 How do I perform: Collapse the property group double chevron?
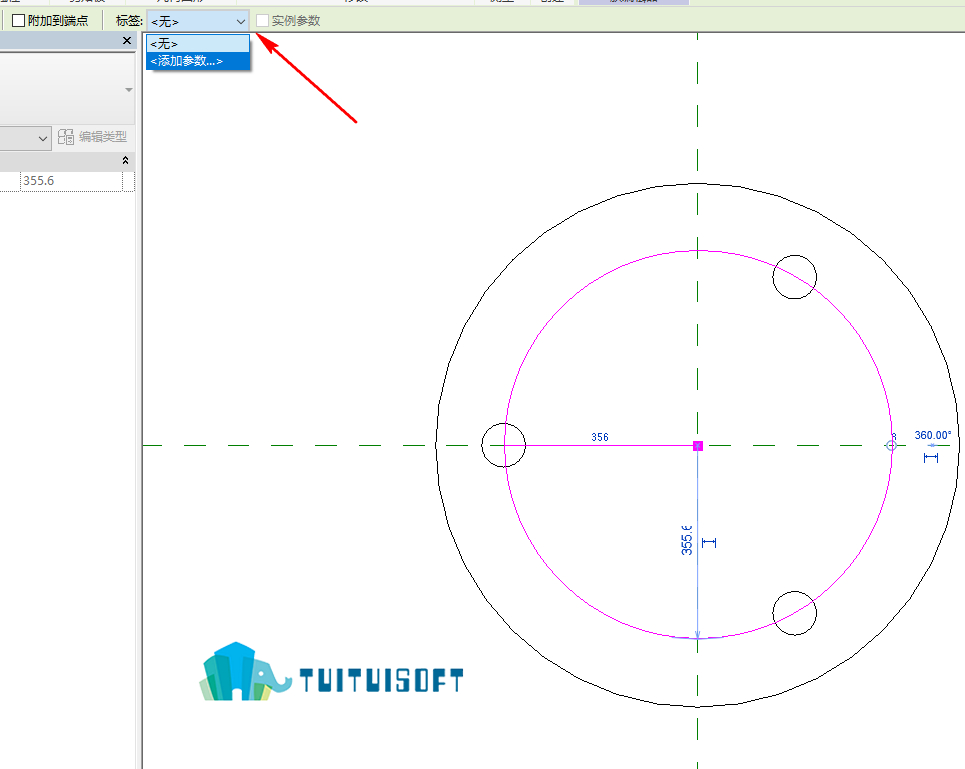click(126, 161)
